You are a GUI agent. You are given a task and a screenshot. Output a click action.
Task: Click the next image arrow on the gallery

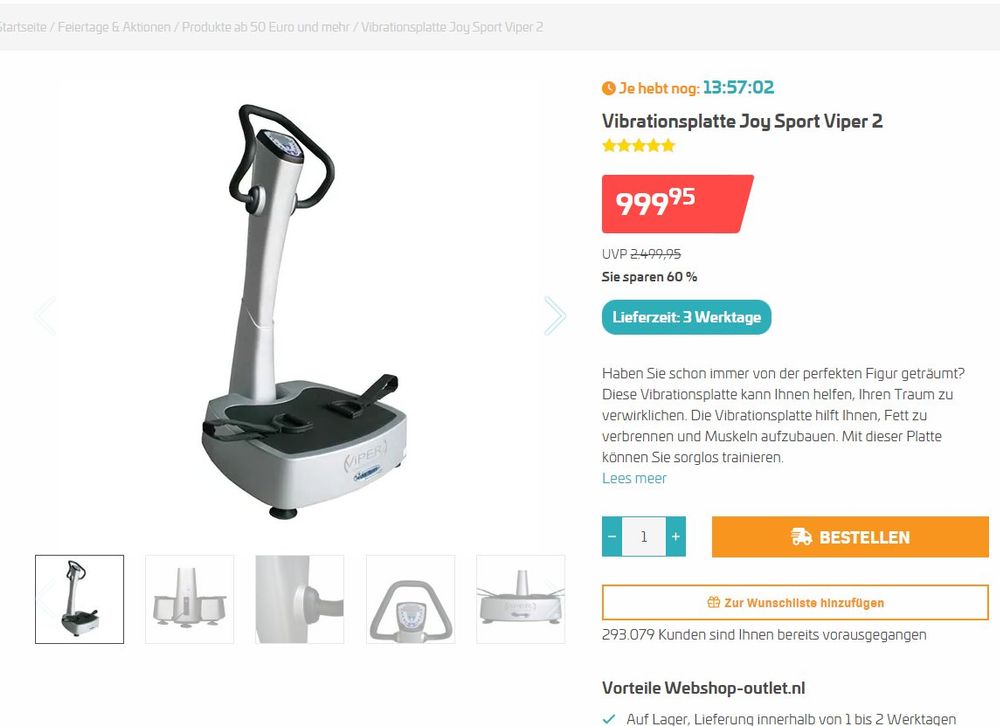pyautogui.click(x=554, y=315)
